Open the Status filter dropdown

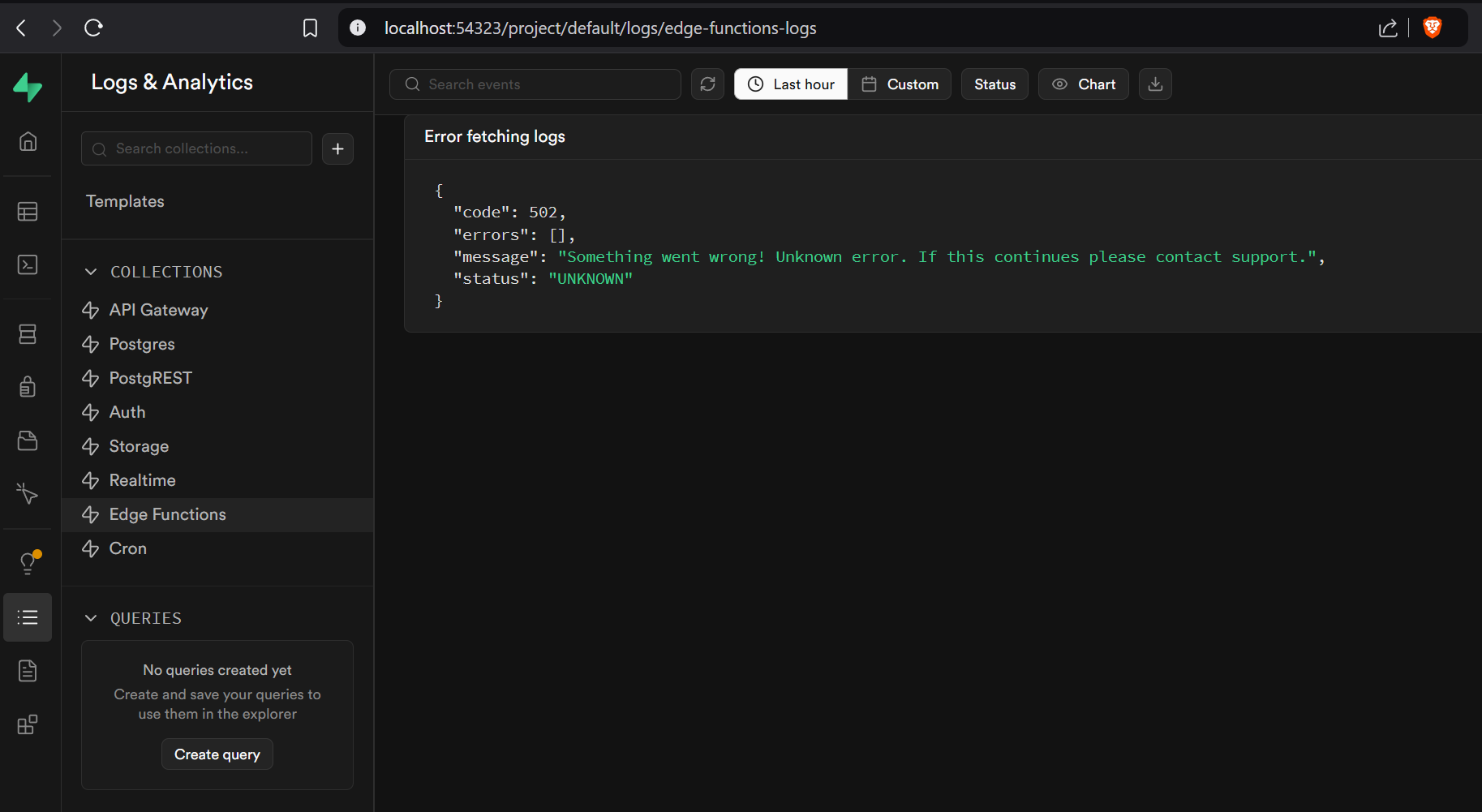pos(994,84)
